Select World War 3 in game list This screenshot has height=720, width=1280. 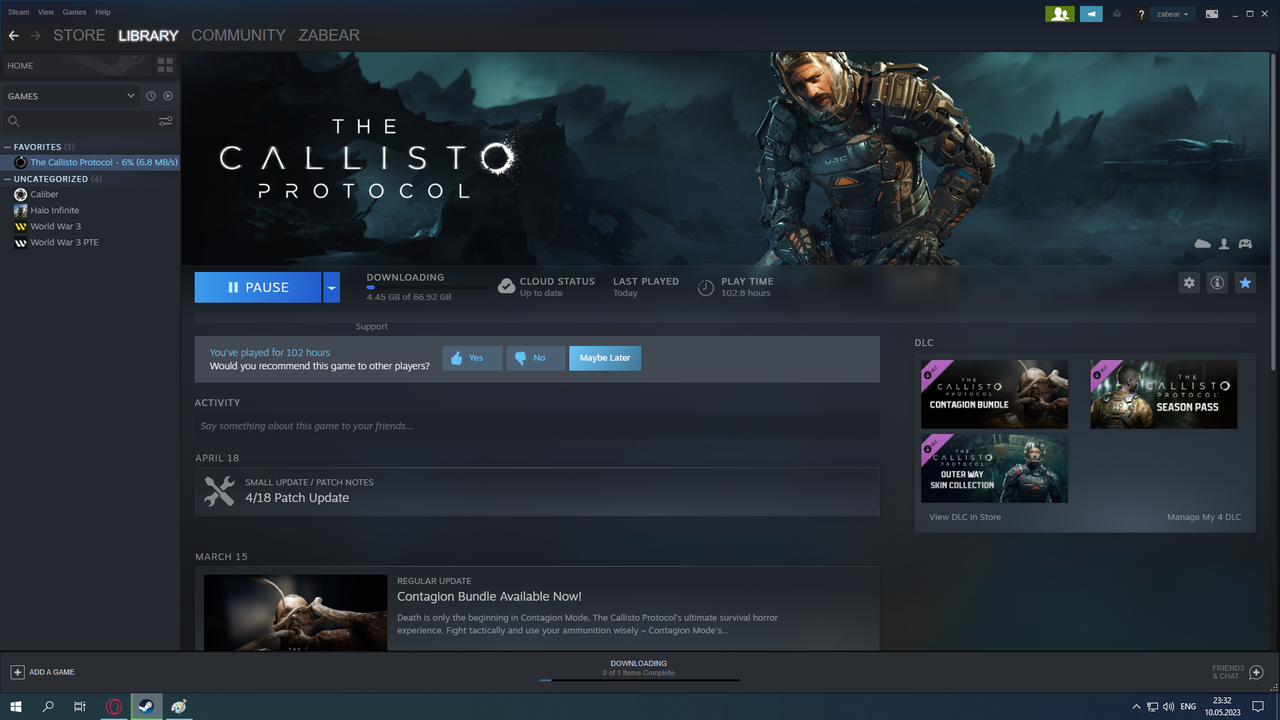tap(90, 226)
